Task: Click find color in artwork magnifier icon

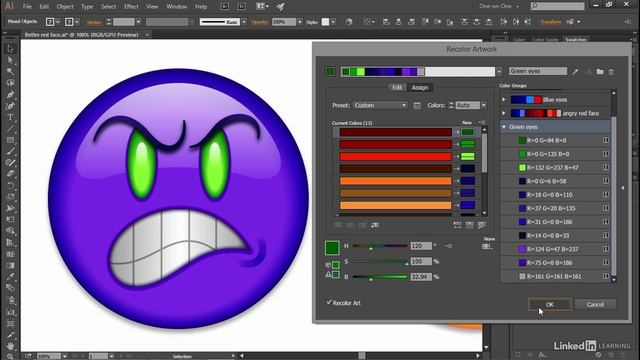Action: [482, 225]
